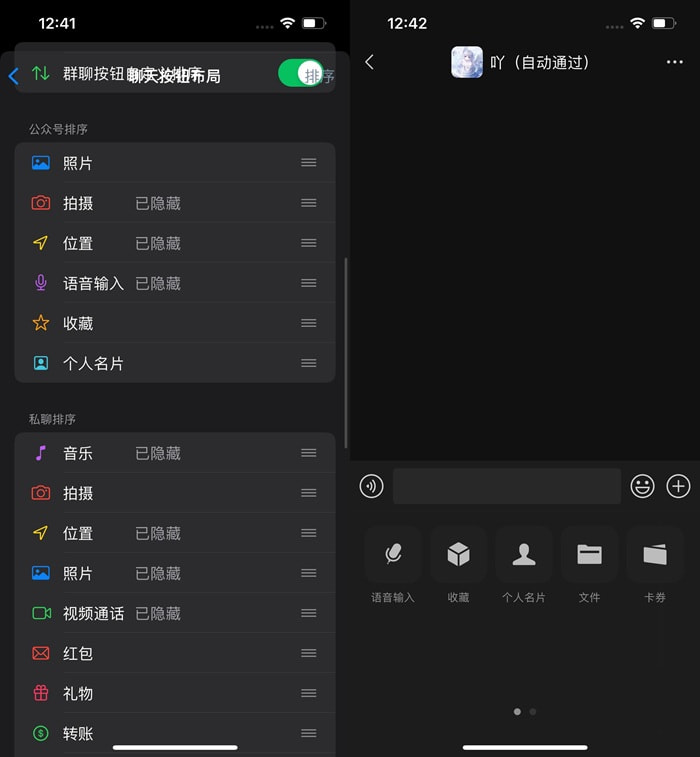The width and height of the screenshot is (700, 757).
Task: Grab the reorder handle for 公众号 照片 row
Action: tap(308, 163)
